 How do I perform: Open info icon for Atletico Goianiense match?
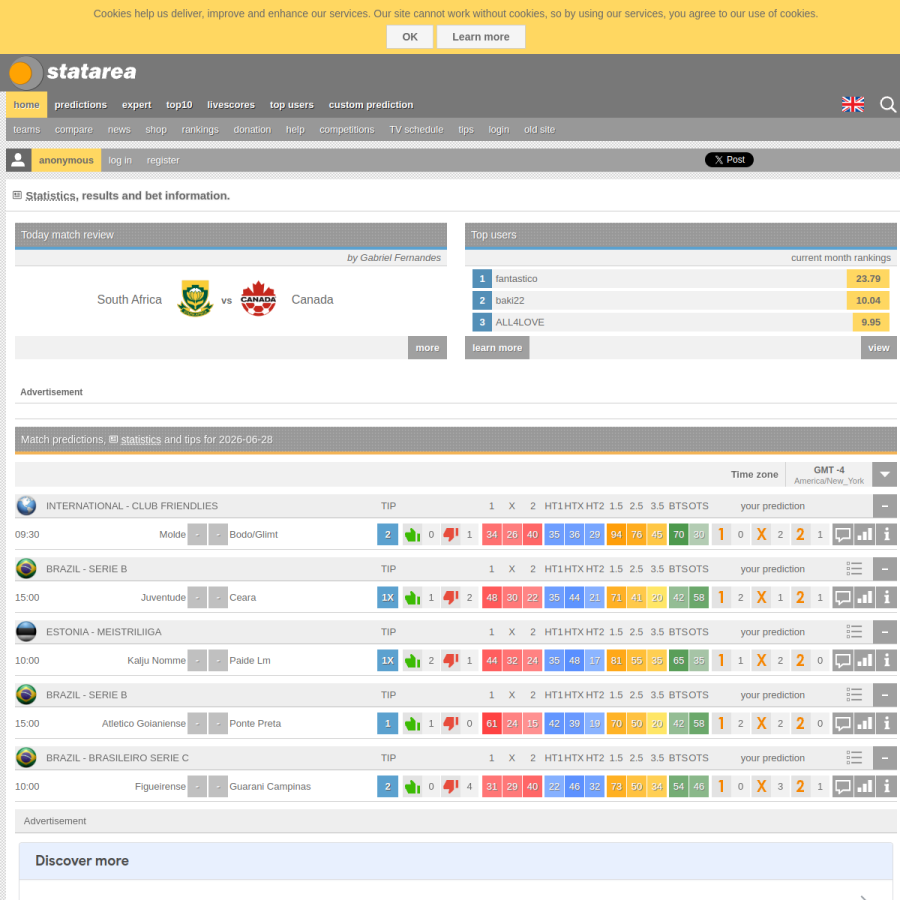pyautogui.click(x=887, y=724)
